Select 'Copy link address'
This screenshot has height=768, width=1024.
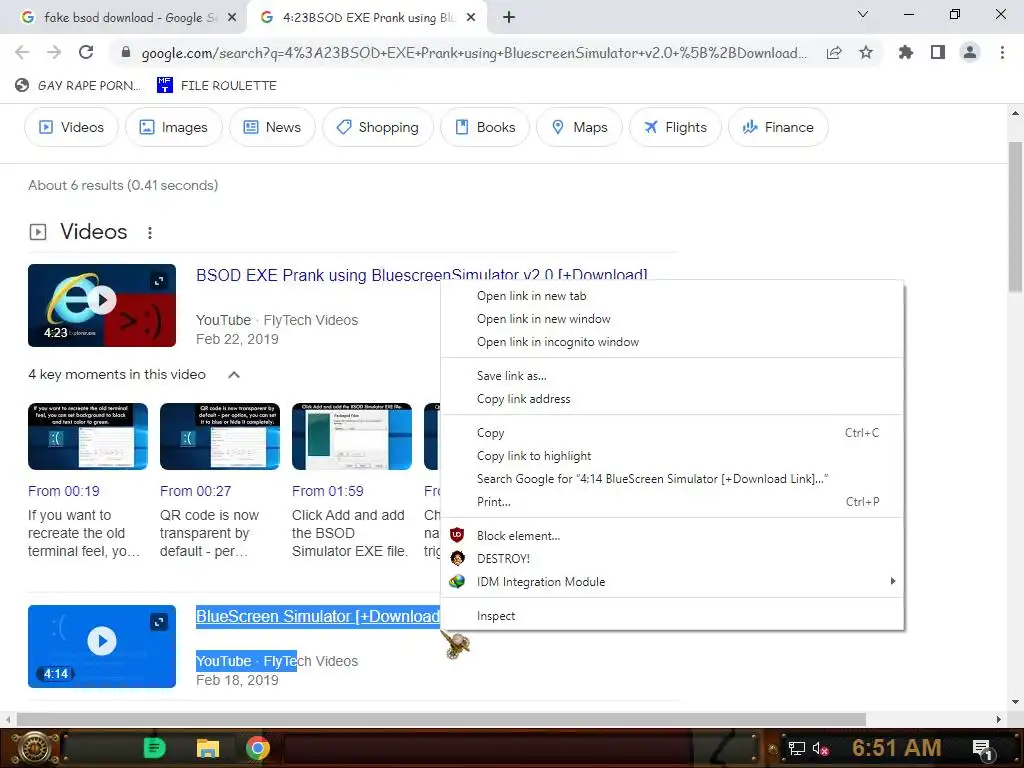(673, 398)
